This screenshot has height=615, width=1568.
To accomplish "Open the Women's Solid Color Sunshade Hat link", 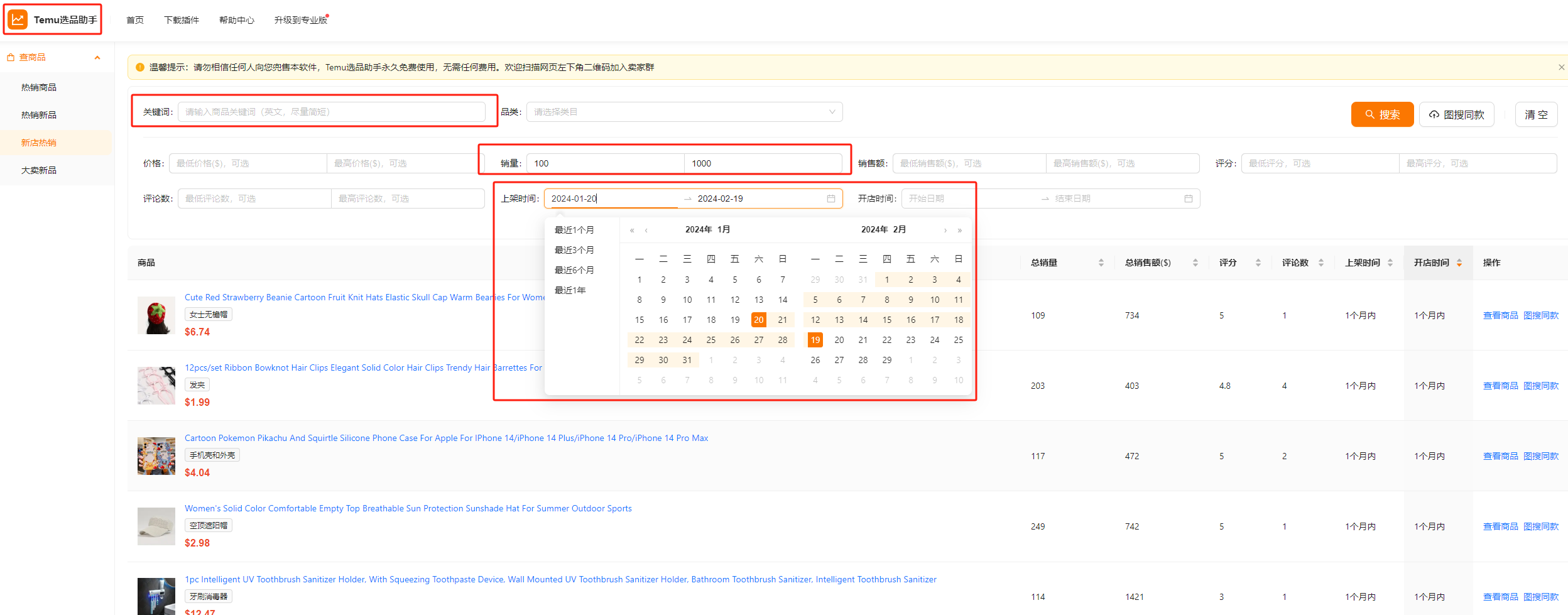I will [408, 508].
